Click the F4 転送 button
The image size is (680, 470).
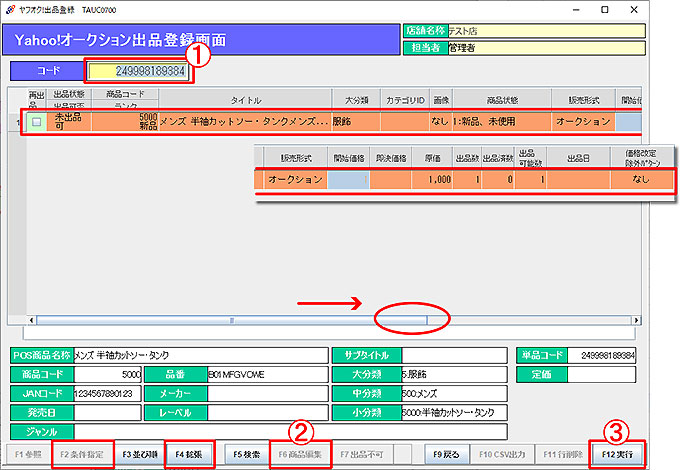(189, 454)
